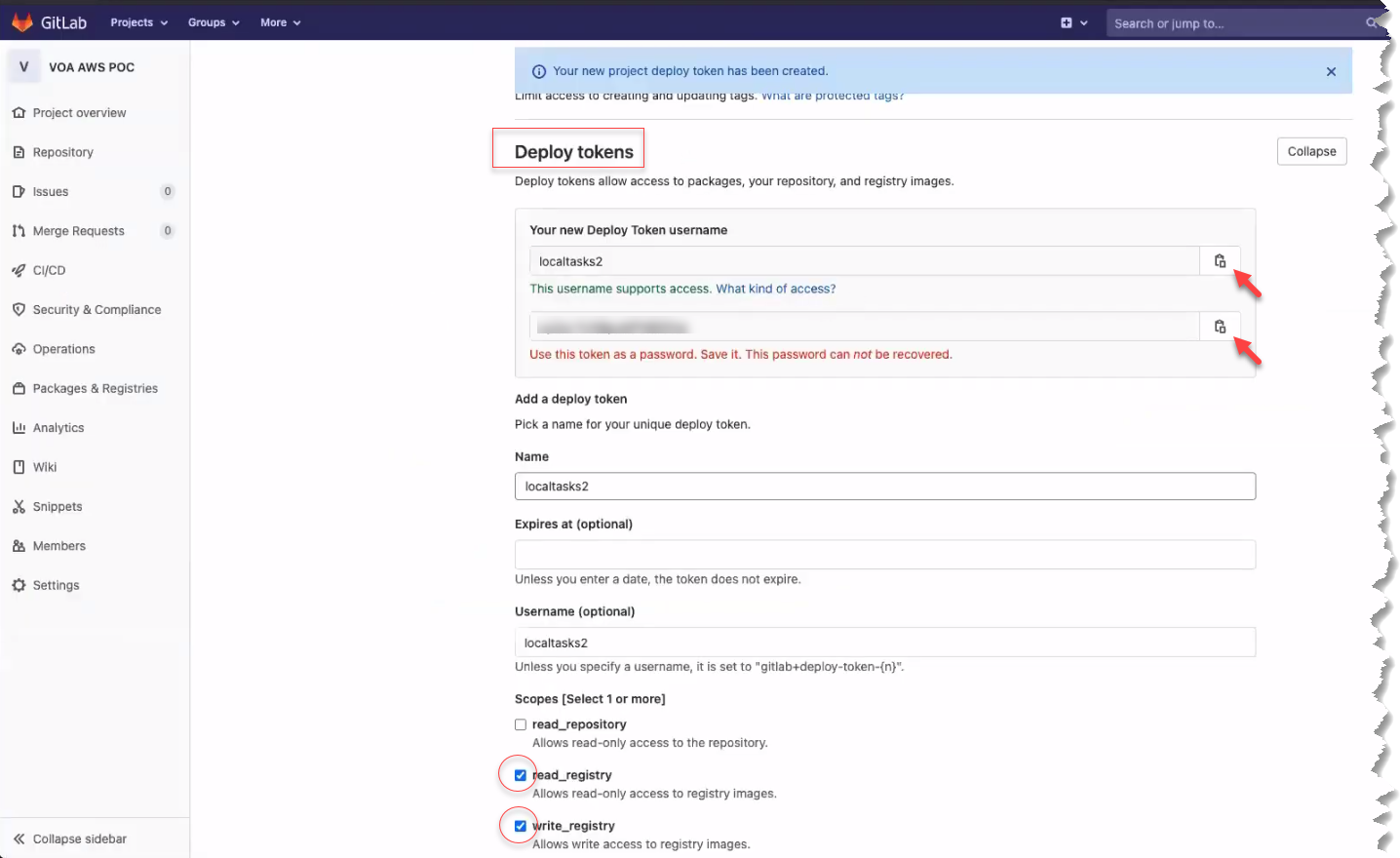This screenshot has height=858, width=1400.
Task: Open the CI/CD rocket icon
Action: (19, 270)
